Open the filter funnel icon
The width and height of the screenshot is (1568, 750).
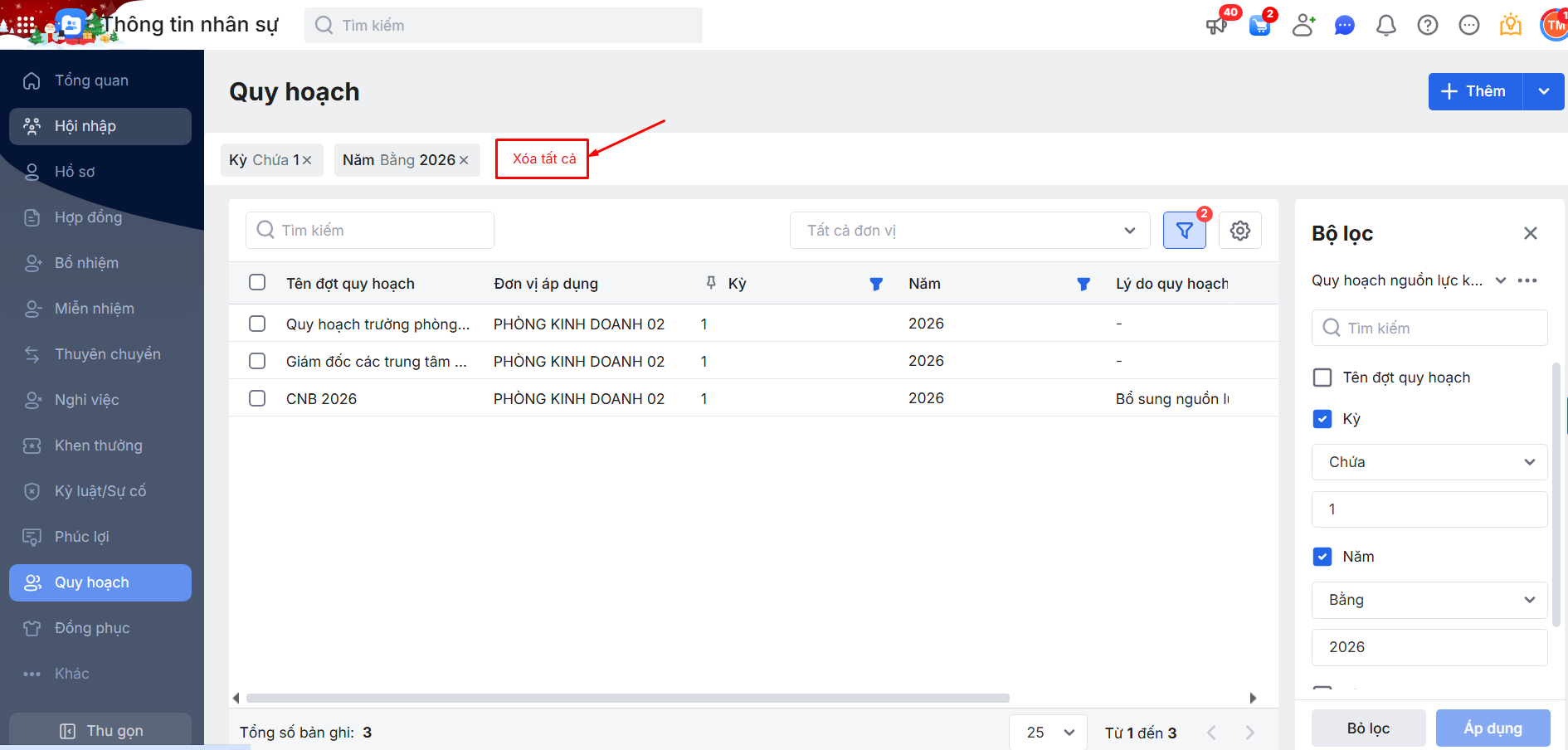(x=1184, y=231)
